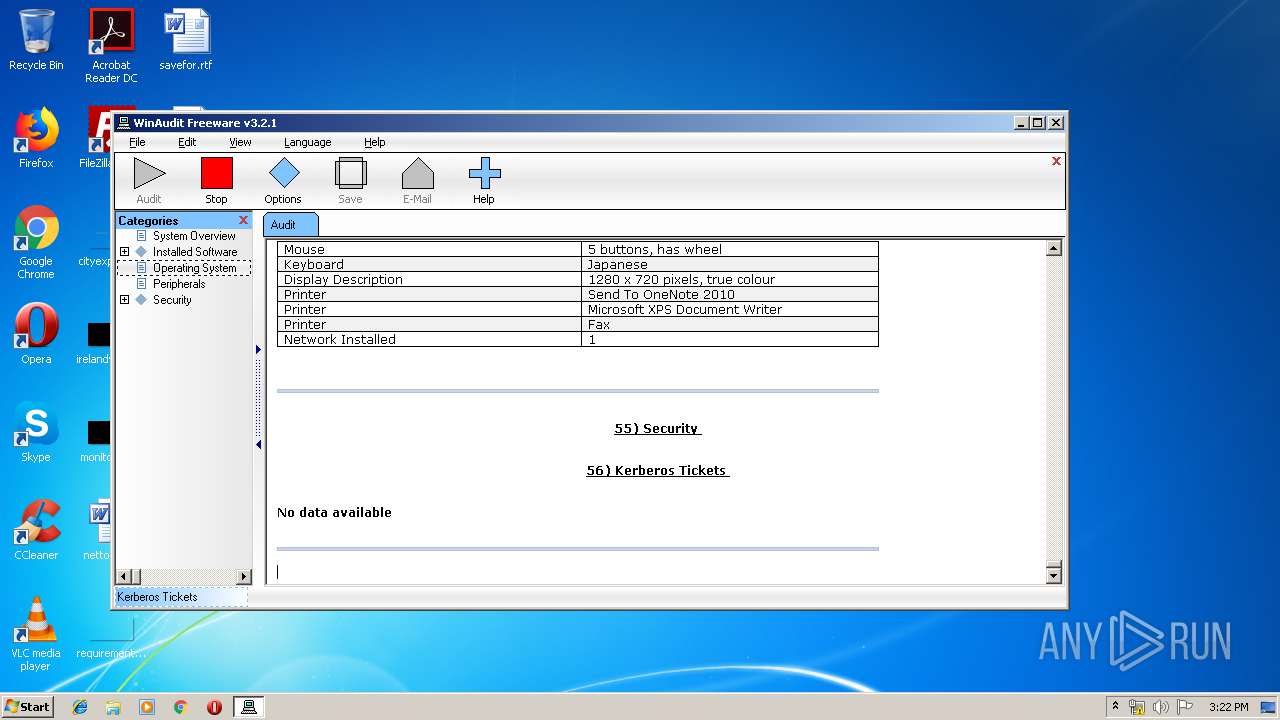
Task: Click the Audit play toolbar icon
Action: [149, 180]
